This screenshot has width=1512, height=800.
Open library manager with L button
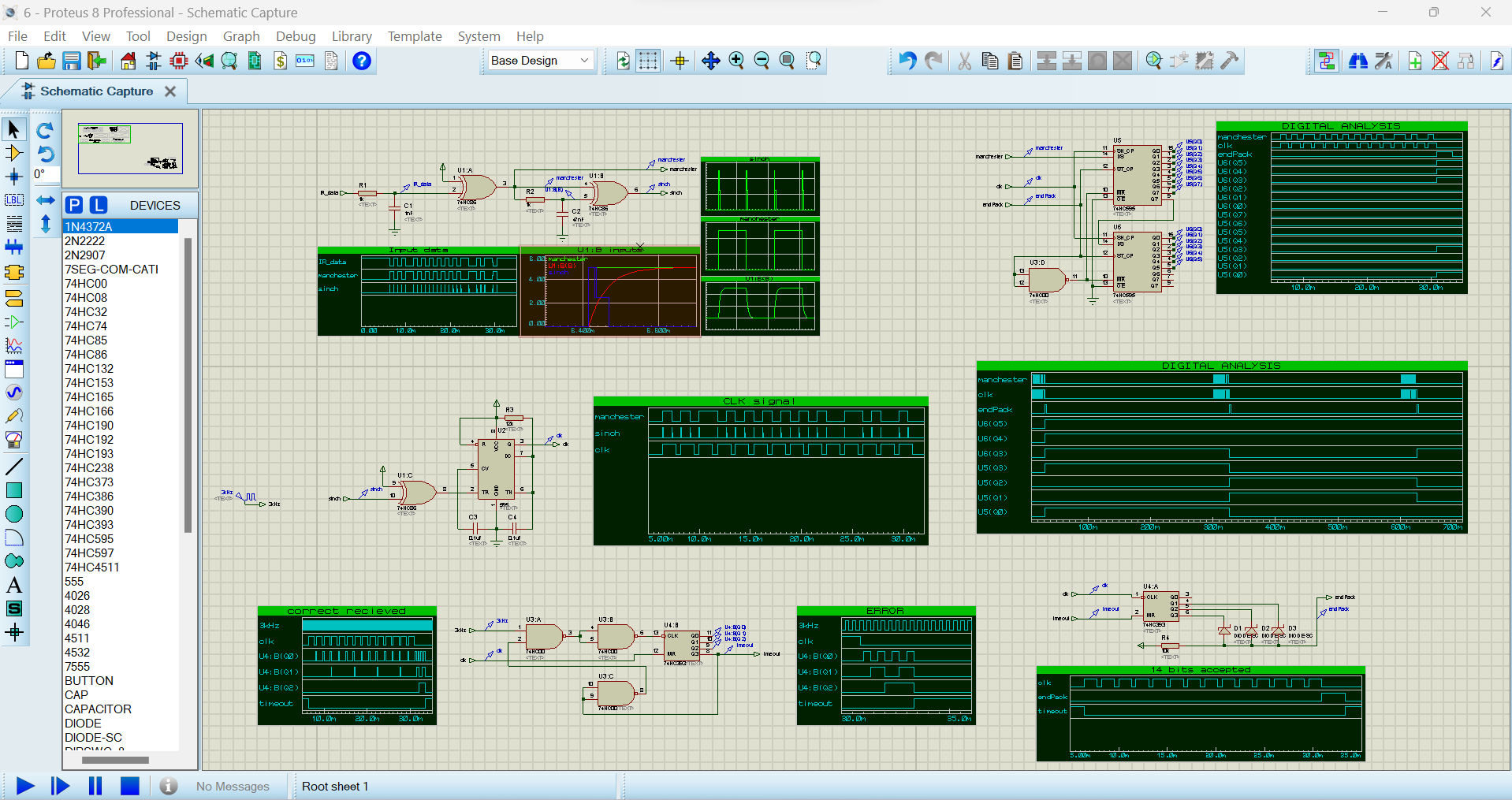99,205
